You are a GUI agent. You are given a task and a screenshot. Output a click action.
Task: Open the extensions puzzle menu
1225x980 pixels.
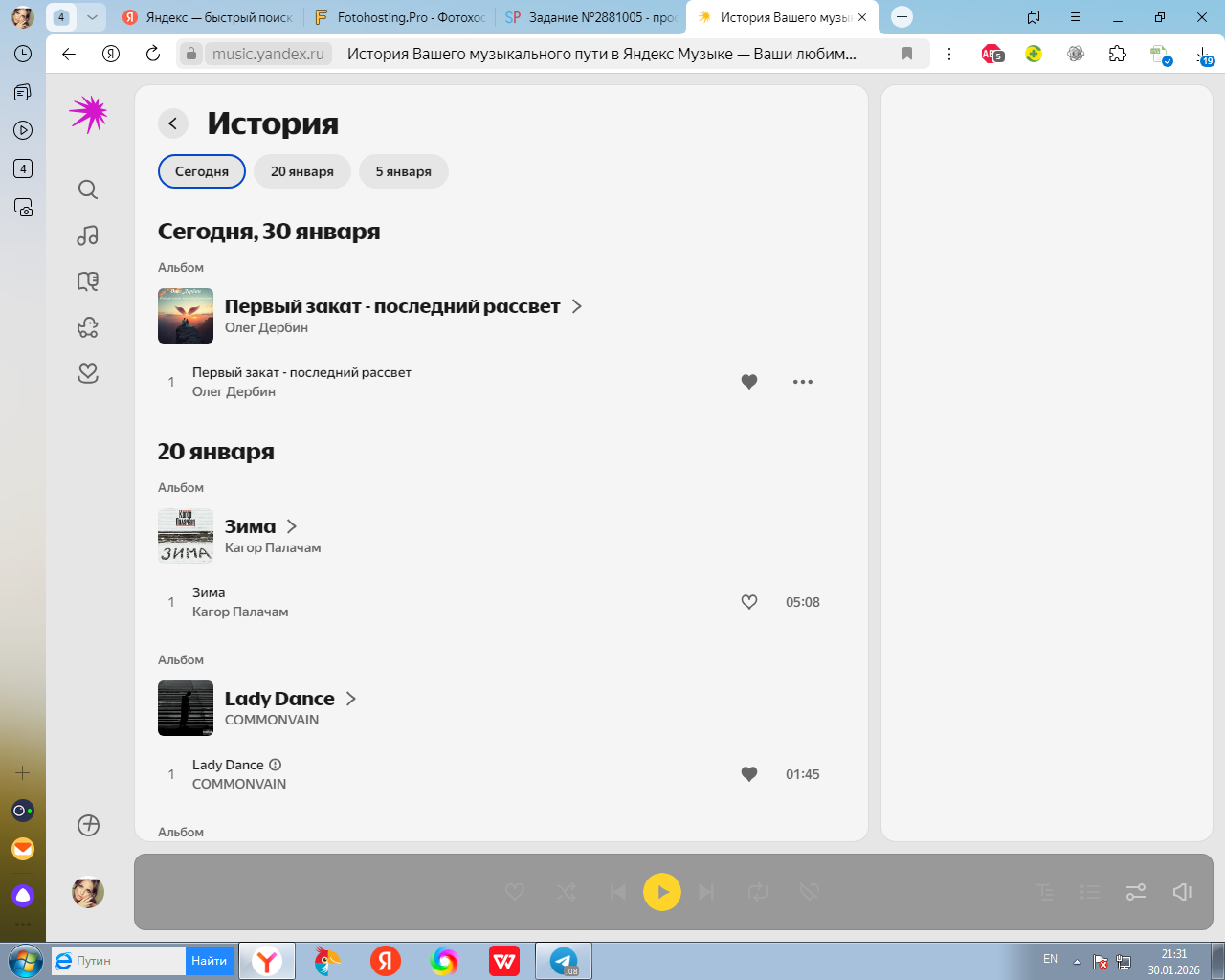[x=1118, y=54]
